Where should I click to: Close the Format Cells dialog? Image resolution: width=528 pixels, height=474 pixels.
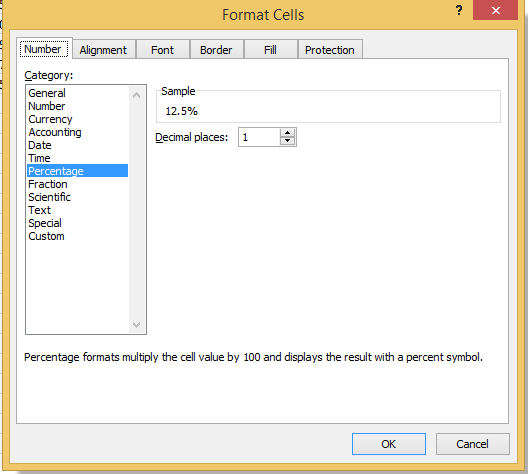click(x=495, y=10)
